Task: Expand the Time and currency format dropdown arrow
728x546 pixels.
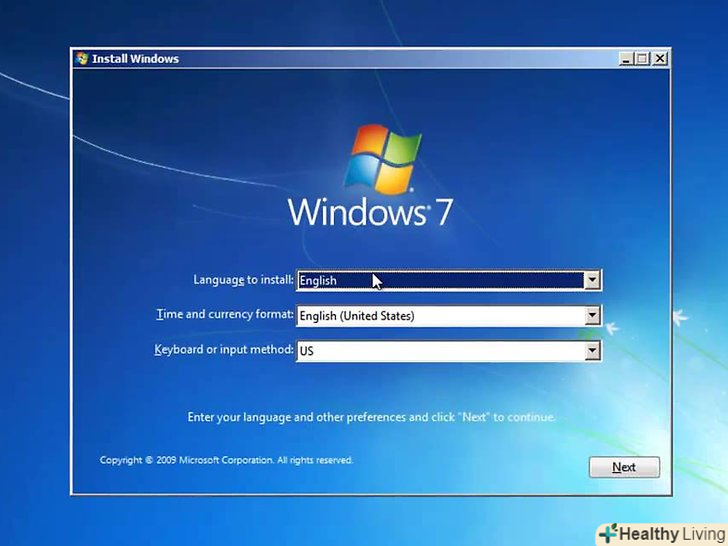Action: (592, 316)
